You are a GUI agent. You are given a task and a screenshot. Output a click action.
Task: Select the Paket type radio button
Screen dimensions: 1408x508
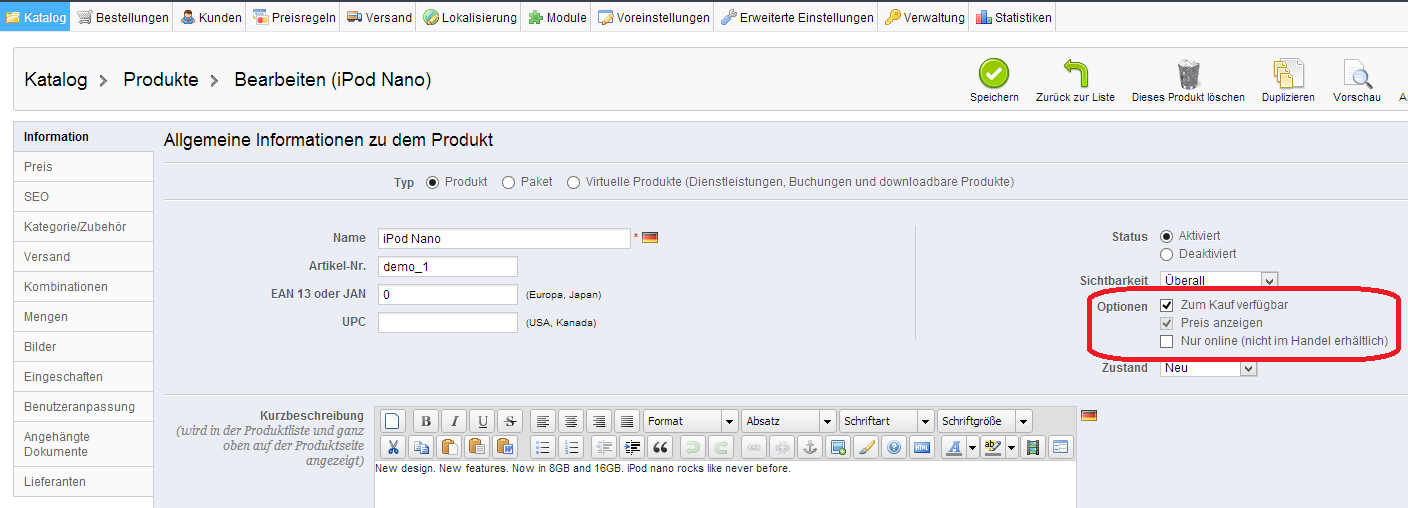click(508, 182)
